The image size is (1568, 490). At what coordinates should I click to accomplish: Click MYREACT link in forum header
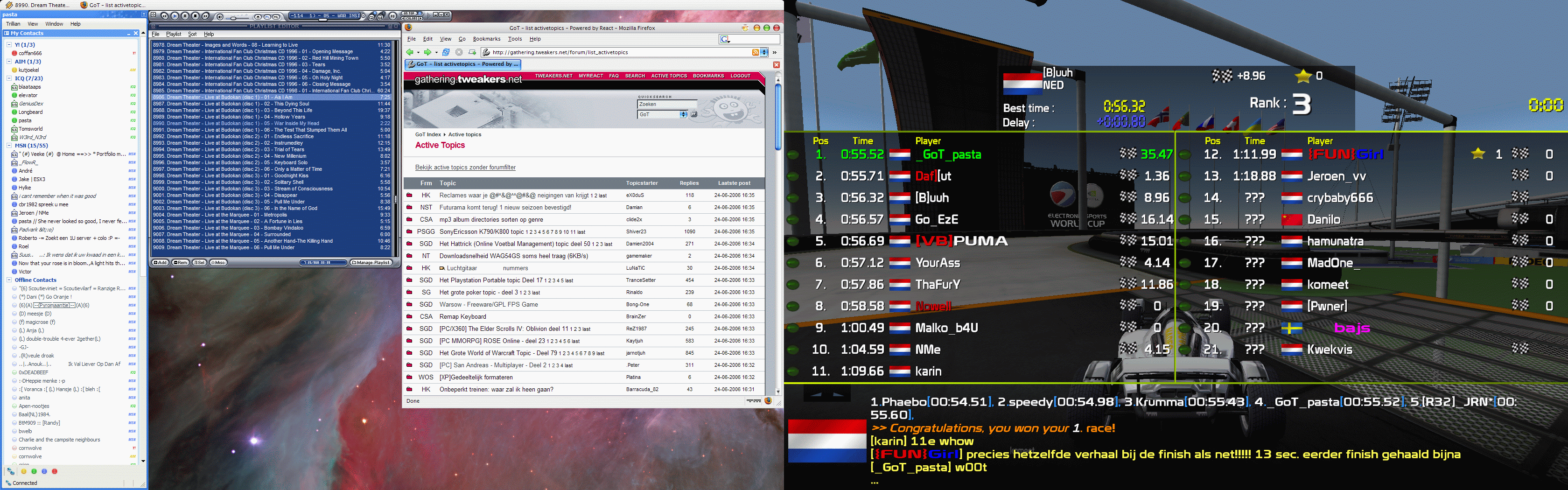[590, 76]
